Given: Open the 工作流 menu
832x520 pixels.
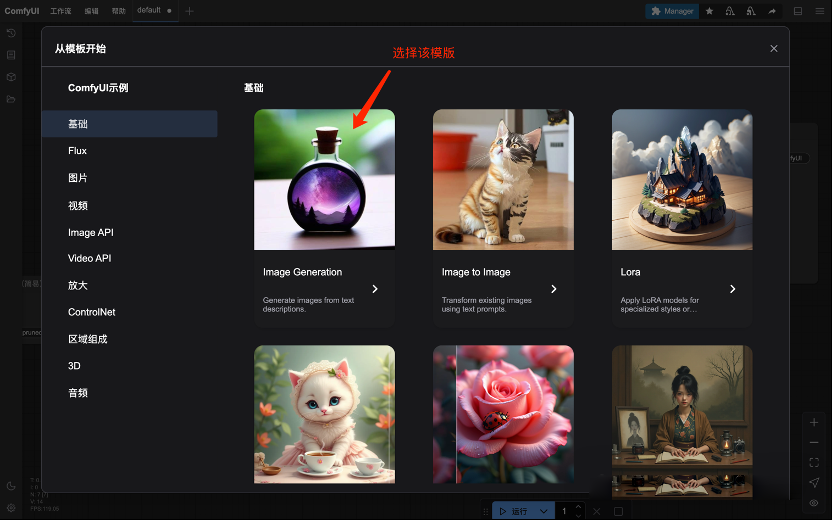Looking at the screenshot, I should coord(60,11).
